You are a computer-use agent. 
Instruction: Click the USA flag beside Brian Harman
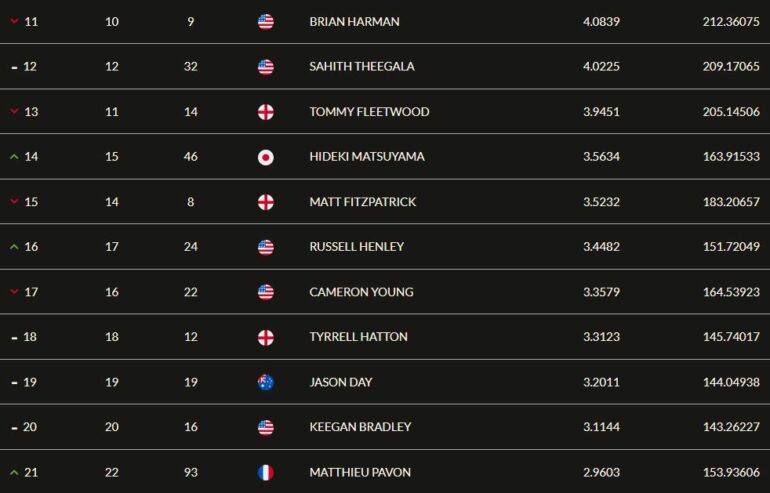point(266,22)
